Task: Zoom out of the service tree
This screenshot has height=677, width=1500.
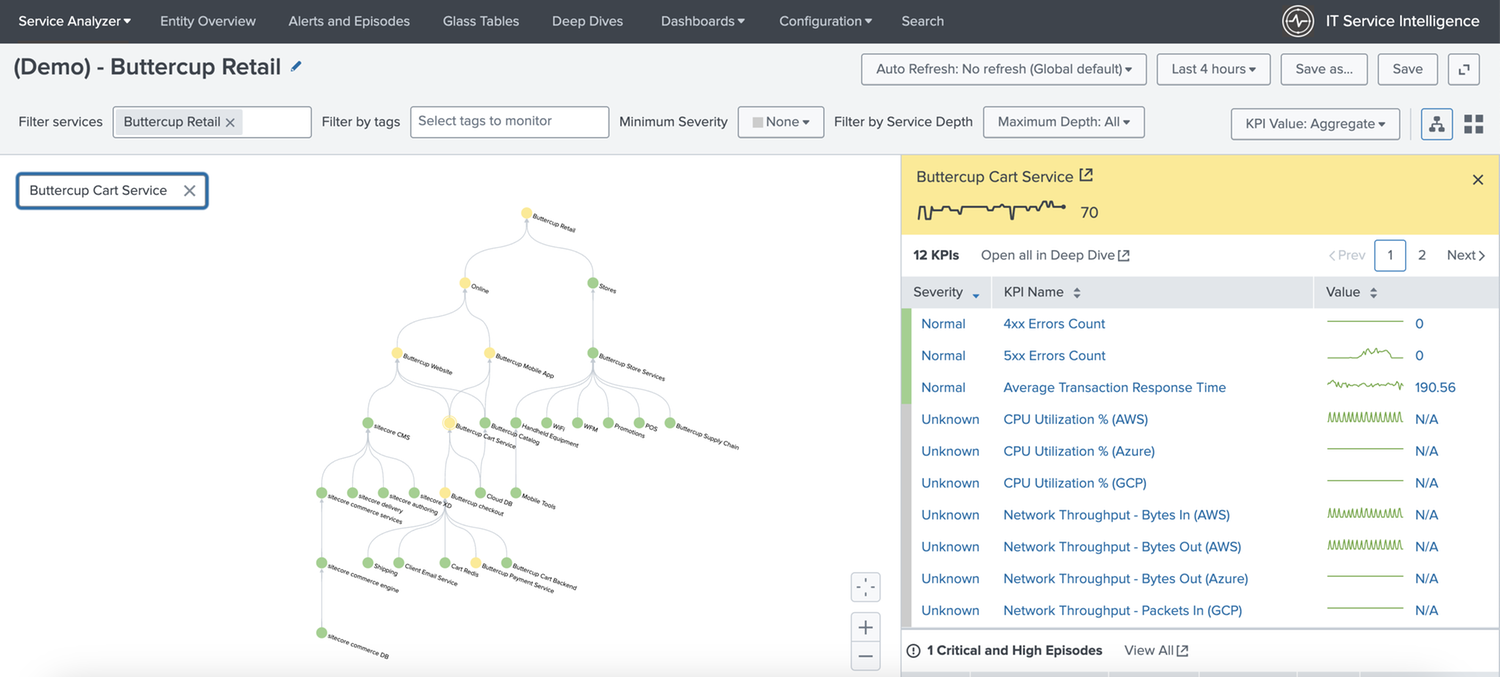Action: 866,657
